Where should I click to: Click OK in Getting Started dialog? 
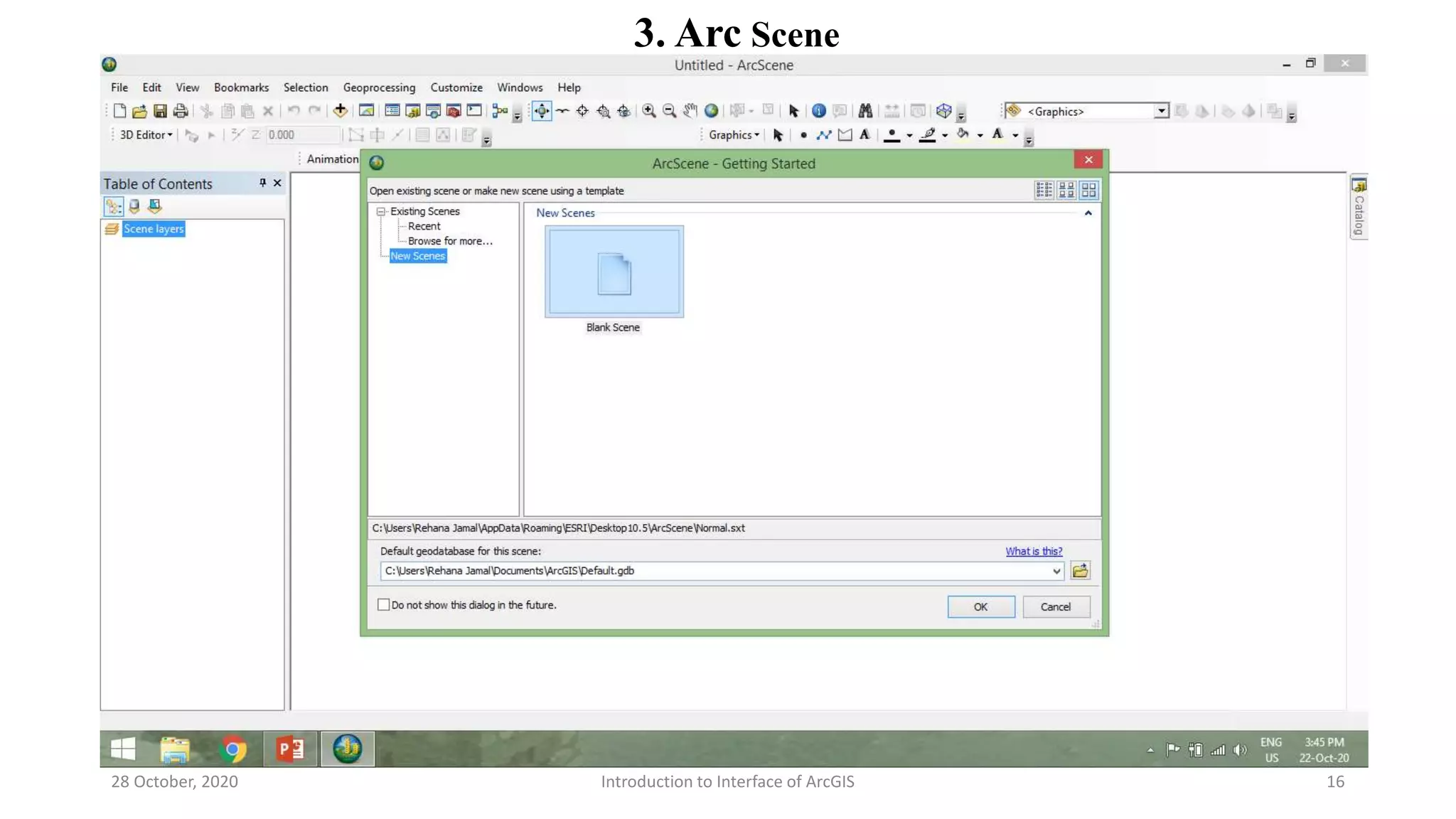point(981,607)
